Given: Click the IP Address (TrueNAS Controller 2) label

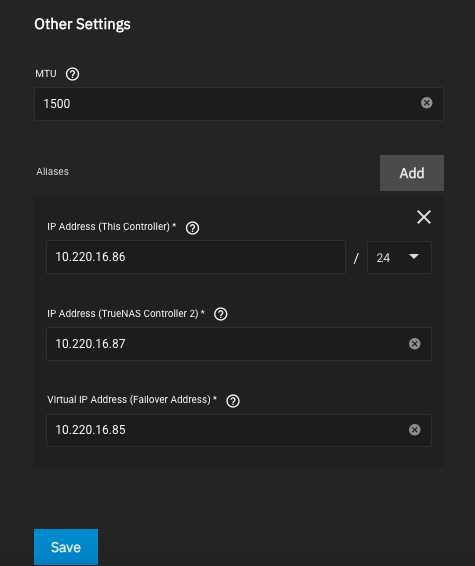Looking at the screenshot, I should [x=126, y=313].
